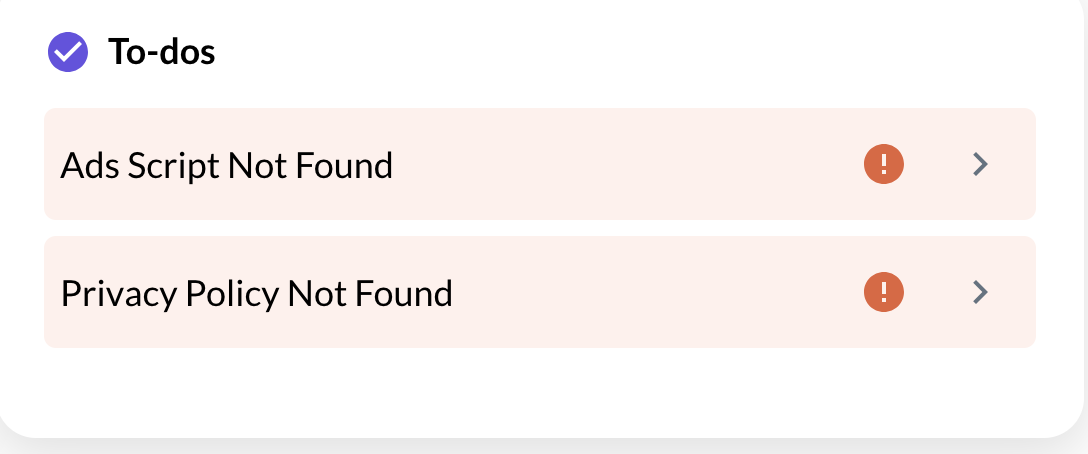
Task: Expand the Privacy Policy Not Found chevron
Action: tap(980, 292)
